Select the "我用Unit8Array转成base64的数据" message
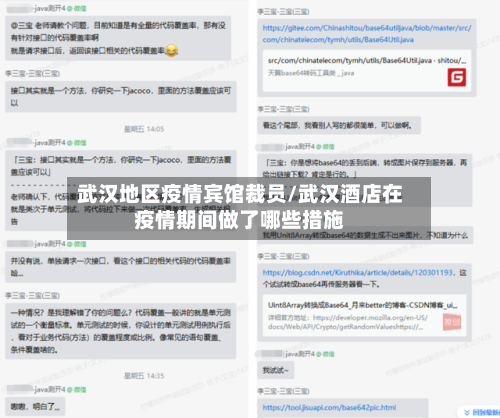Image resolution: width=500 pixels, height=418 pixels. pos(365,235)
